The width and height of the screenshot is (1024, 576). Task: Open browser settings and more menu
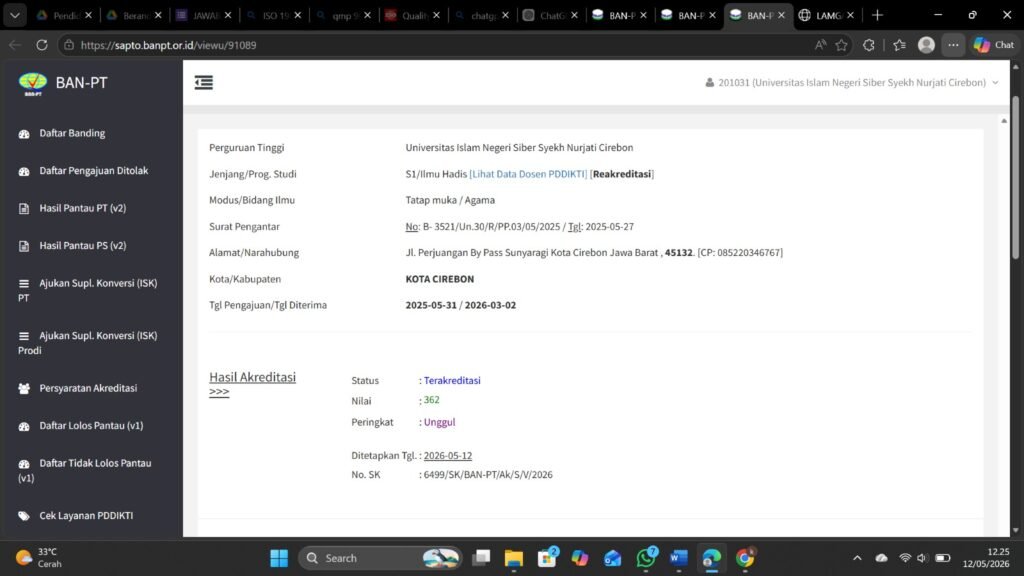953,45
